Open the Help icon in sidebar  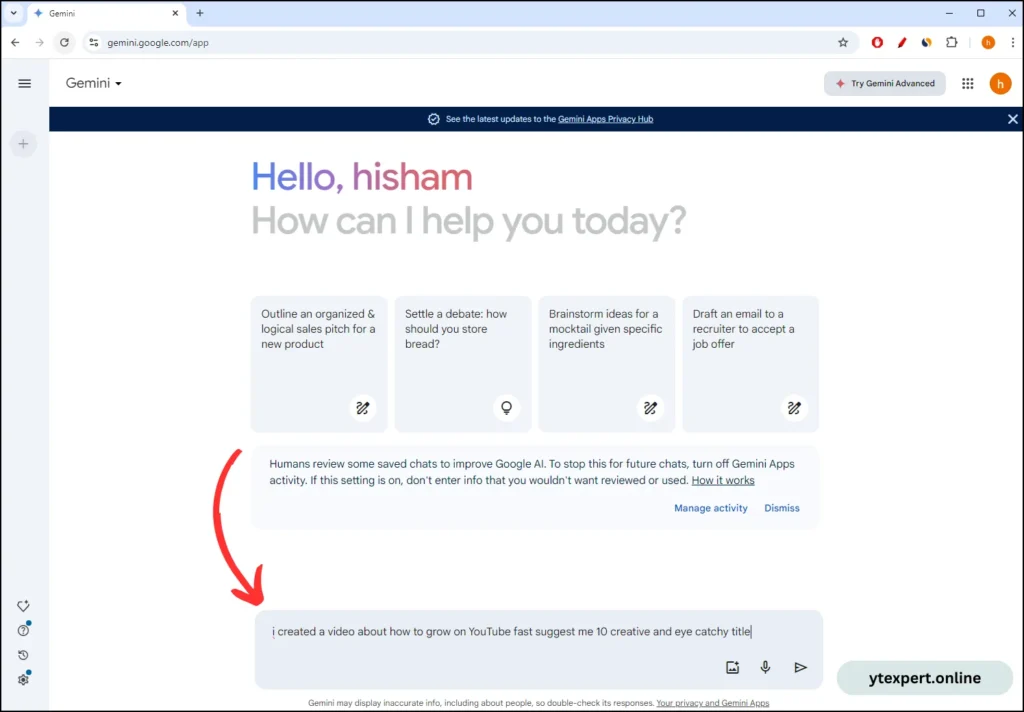tap(23, 630)
